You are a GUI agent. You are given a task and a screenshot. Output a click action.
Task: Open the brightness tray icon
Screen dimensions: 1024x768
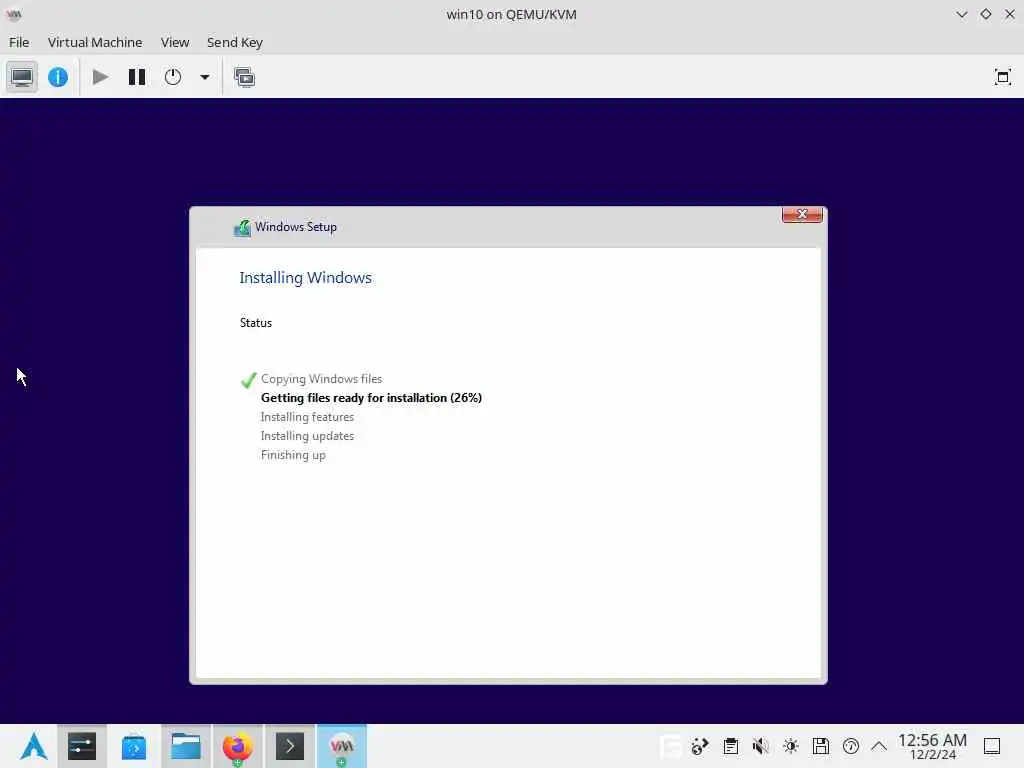click(790, 746)
